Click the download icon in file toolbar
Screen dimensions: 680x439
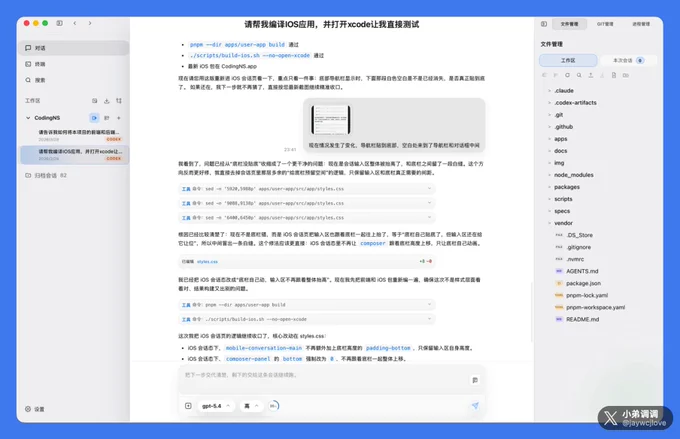pyautogui.click(x=602, y=75)
